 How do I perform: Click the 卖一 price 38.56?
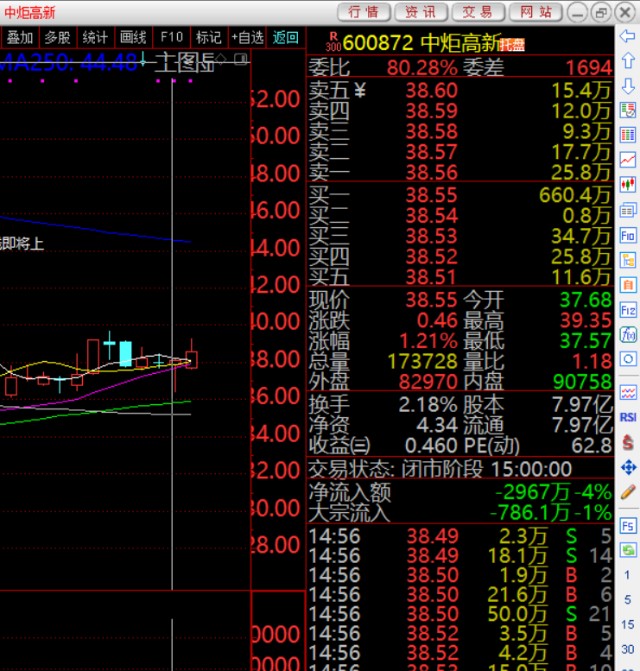click(x=431, y=173)
